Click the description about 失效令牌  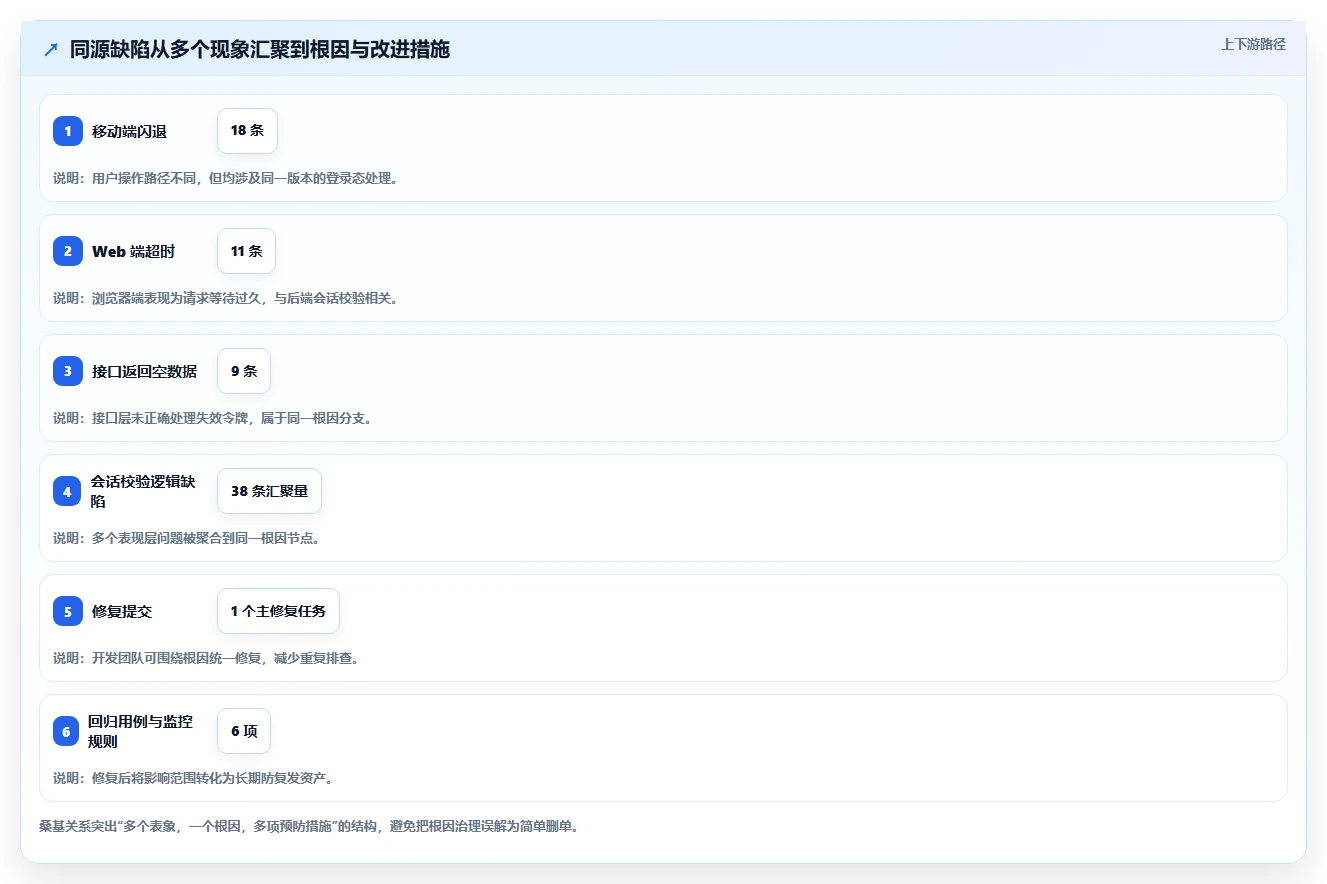click(x=213, y=418)
